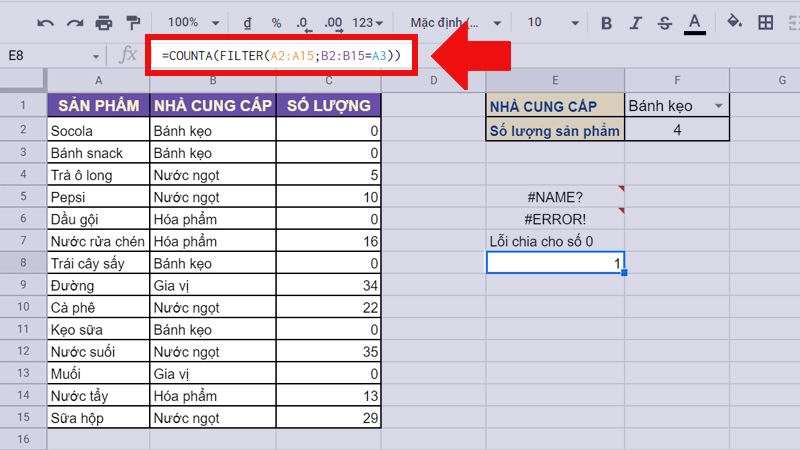This screenshot has height=450, width=800.
Task: Click the Undo icon
Action: click(x=46, y=22)
